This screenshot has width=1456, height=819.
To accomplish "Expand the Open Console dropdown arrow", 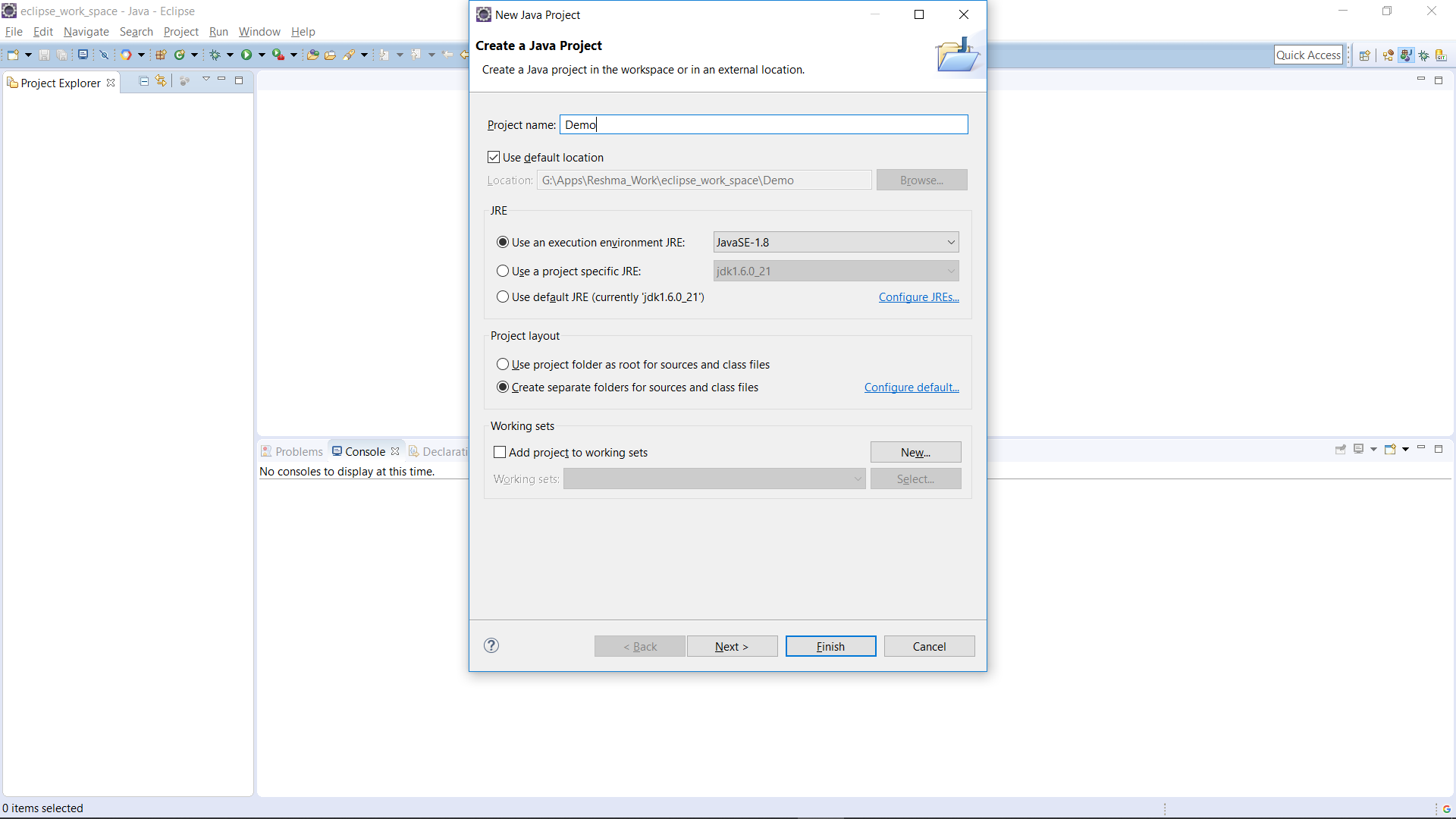I will (1405, 449).
